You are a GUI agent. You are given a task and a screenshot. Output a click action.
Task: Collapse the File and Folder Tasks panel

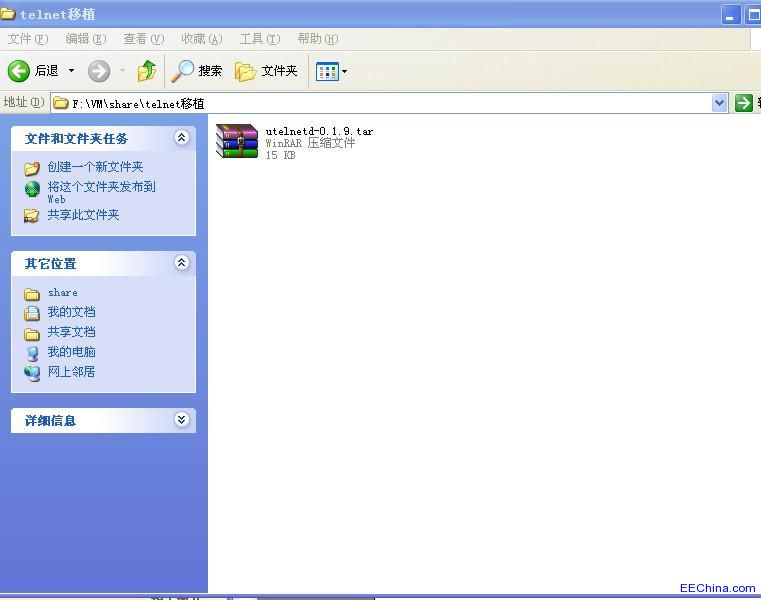pyautogui.click(x=181, y=138)
